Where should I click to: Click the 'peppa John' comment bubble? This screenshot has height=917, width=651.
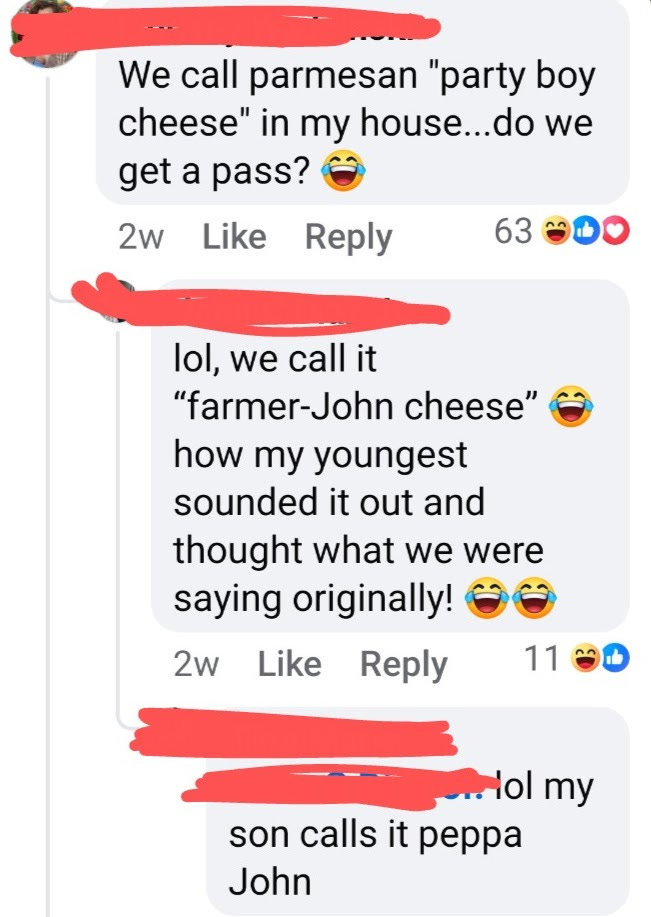click(x=418, y=810)
